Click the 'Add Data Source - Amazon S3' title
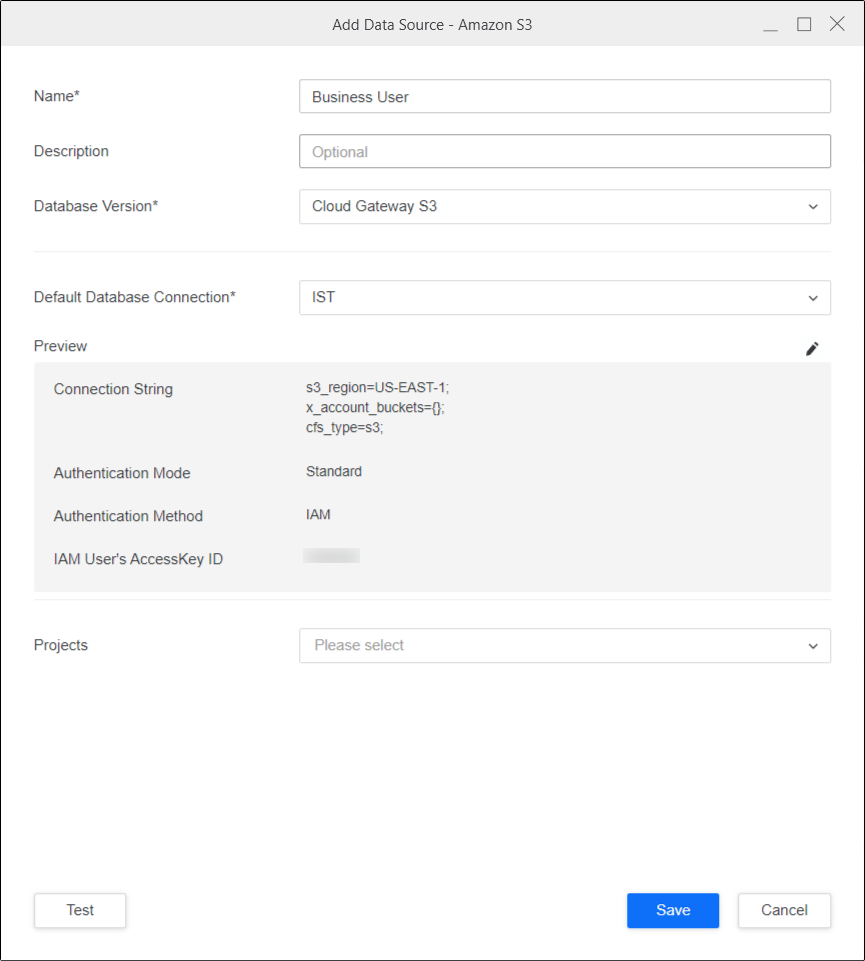Screen dimensions: 865x961 pos(432,25)
